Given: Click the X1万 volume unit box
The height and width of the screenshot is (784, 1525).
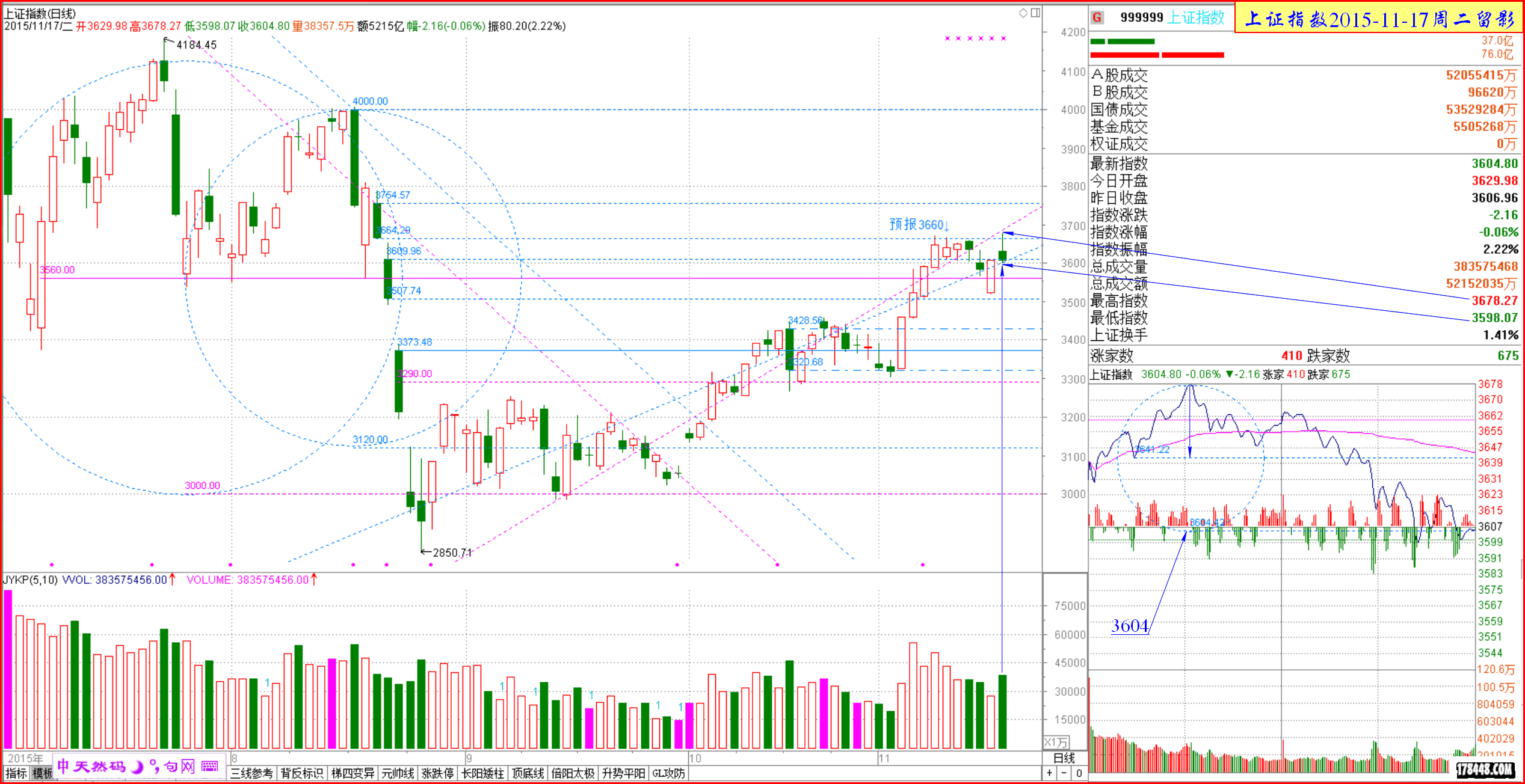Looking at the screenshot, I should tap(1056, 743).
